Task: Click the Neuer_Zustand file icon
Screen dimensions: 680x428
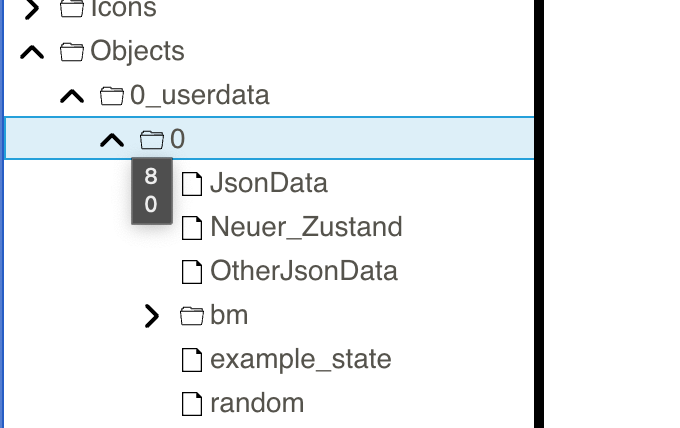Action: point(191,228)
